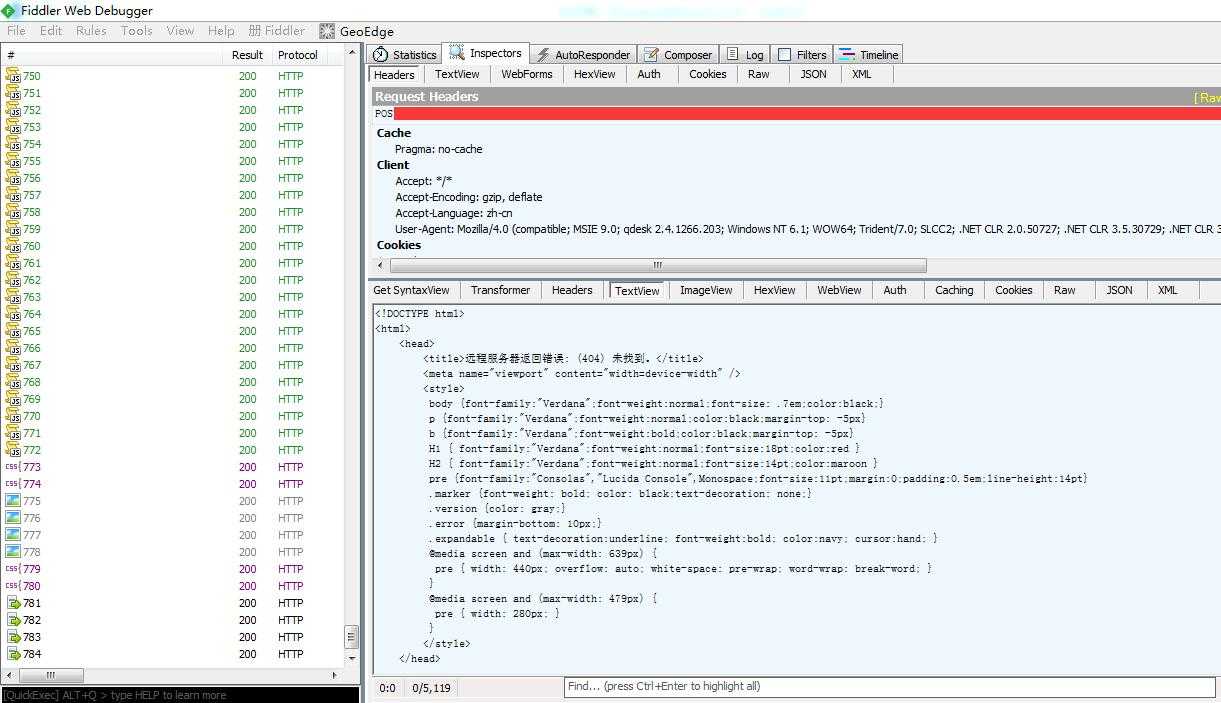
Task: Click the Inspectors magnifier icon
Action: point(456,53)
